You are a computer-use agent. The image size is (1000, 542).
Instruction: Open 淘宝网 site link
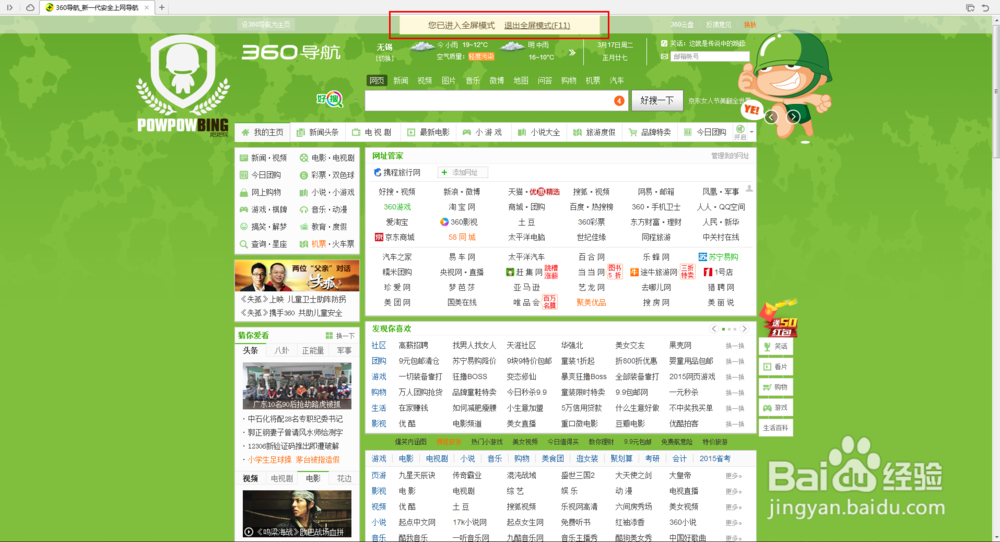coord(461,207)
